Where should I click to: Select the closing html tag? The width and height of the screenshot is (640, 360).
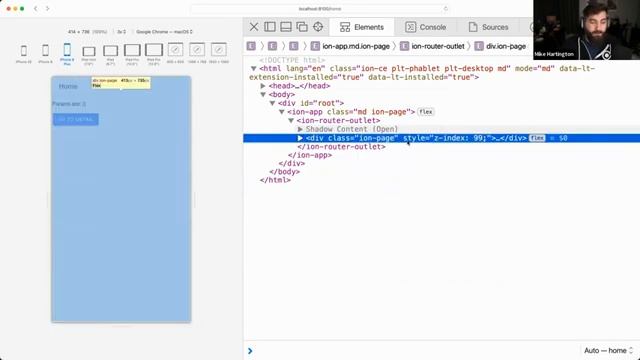(x=275, y=180)
